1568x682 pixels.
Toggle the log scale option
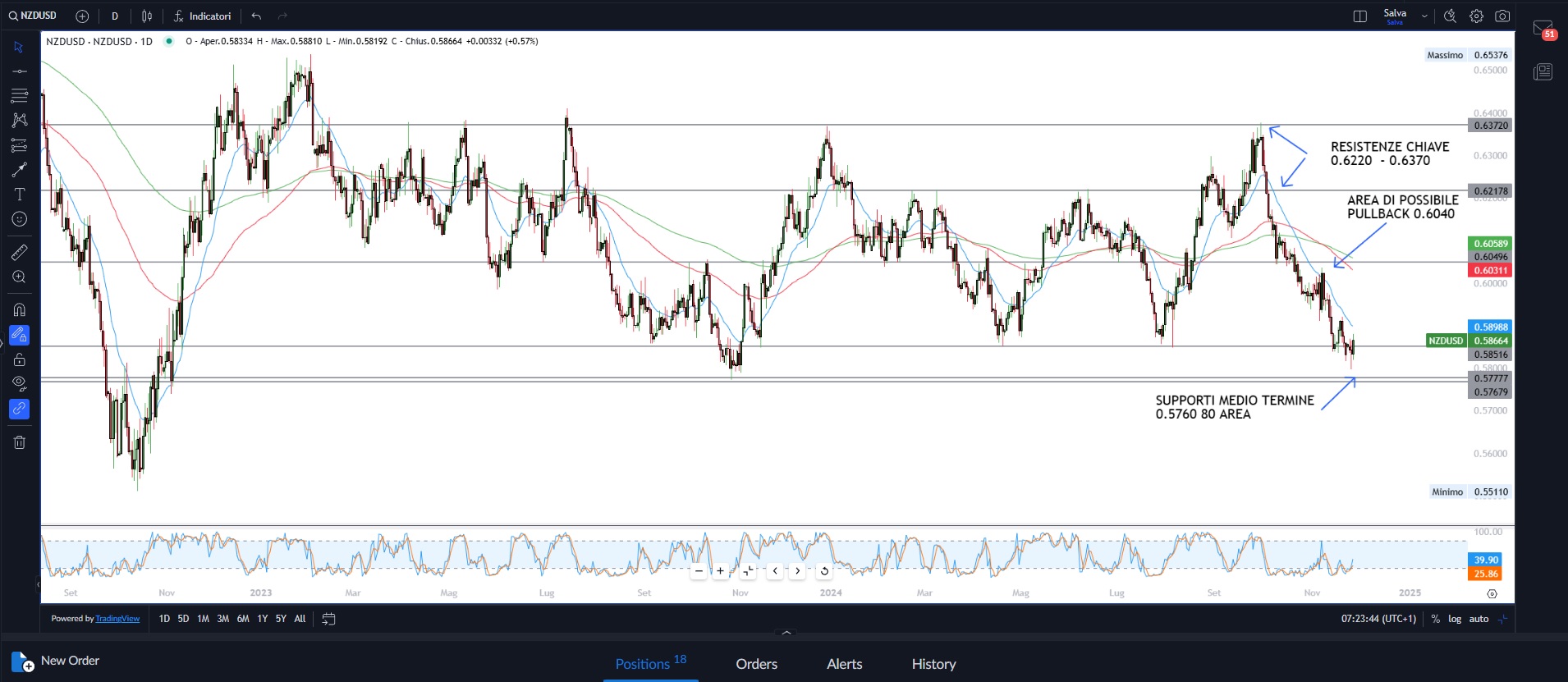[x=1454, y=619]
